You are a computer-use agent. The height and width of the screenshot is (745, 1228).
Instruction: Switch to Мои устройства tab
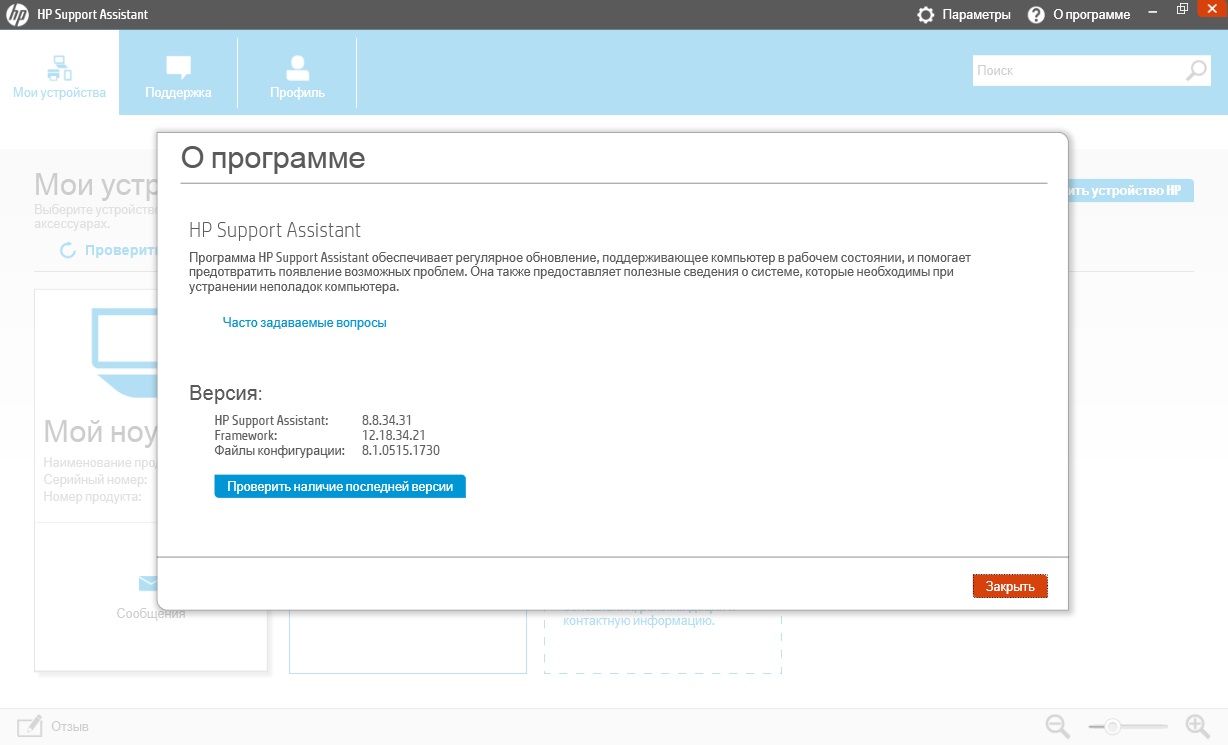click(59, 72)
